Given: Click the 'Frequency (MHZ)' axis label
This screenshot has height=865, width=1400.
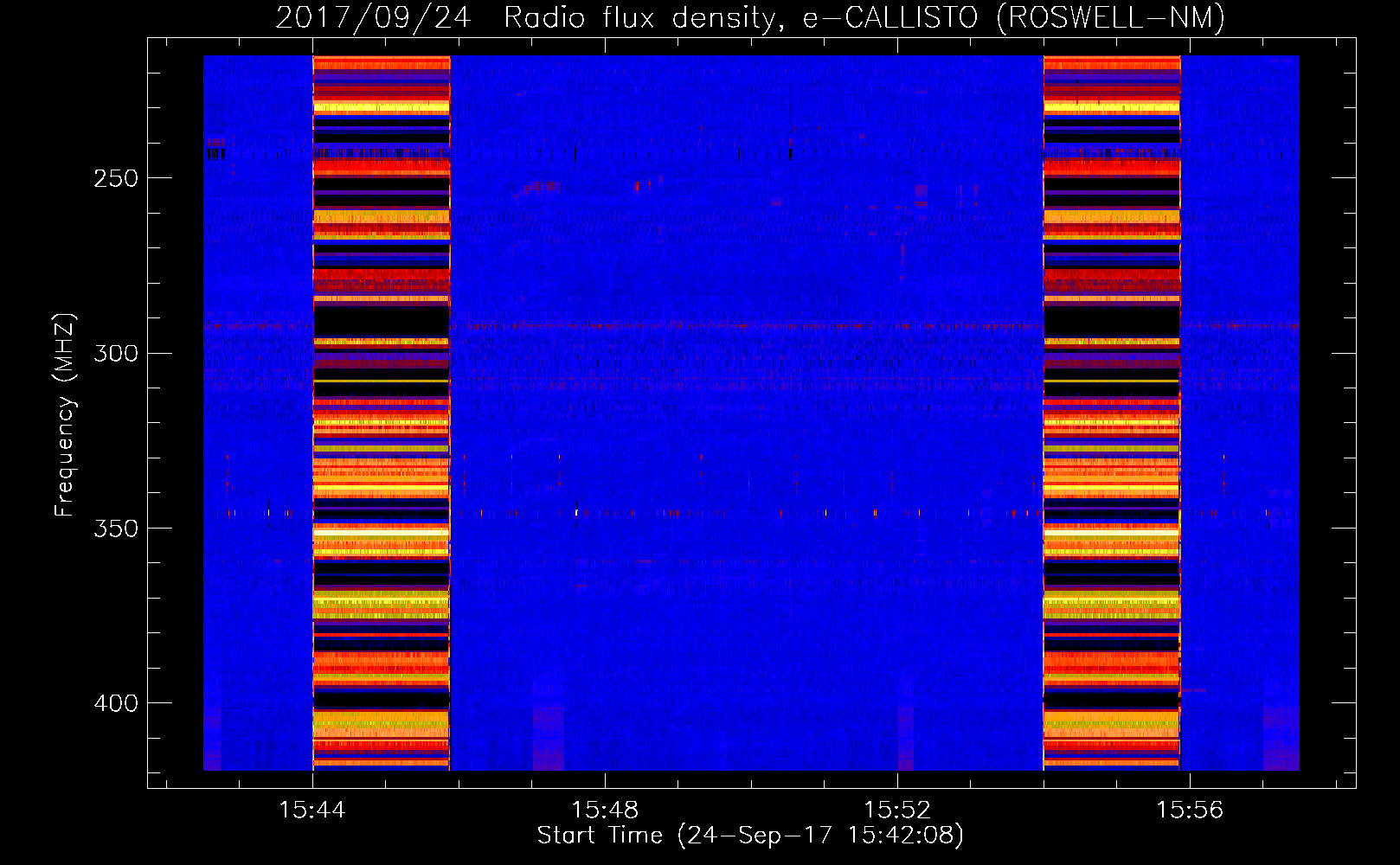Looking at the screenshot, I should 65,414.
